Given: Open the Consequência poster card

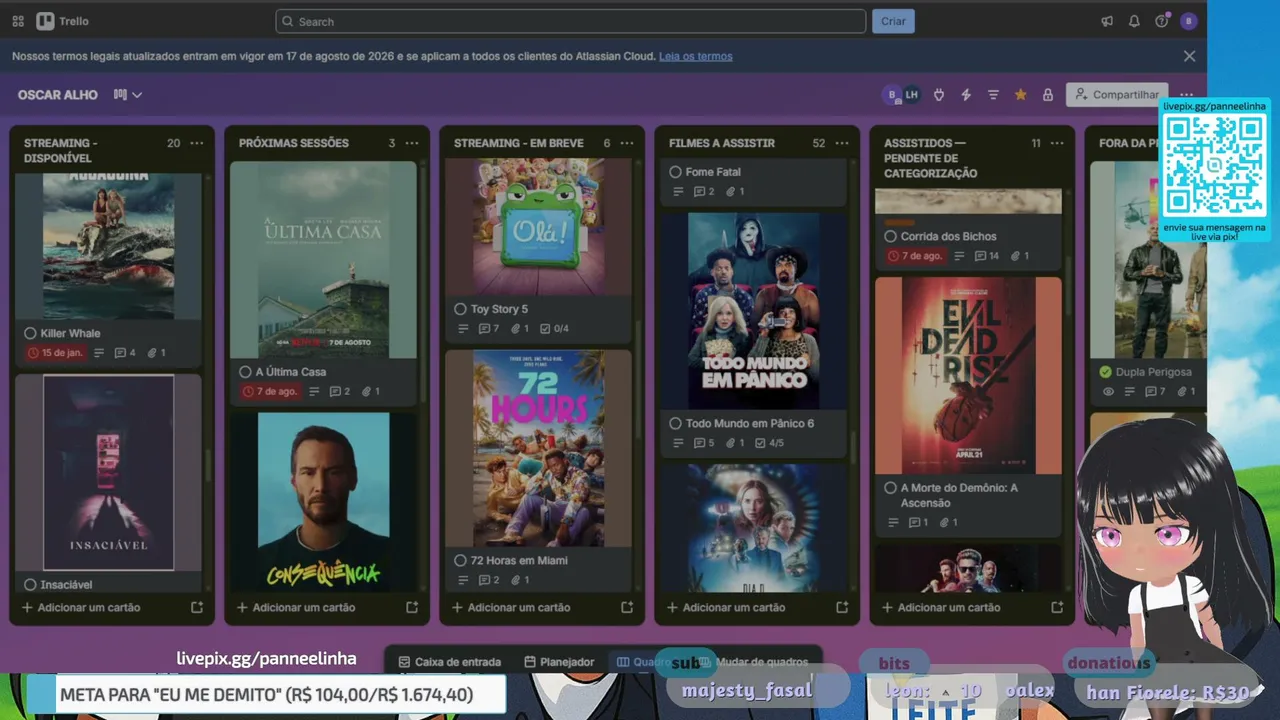Looking at the screenshot, I should pyautogui.click(x=323, y=502).
